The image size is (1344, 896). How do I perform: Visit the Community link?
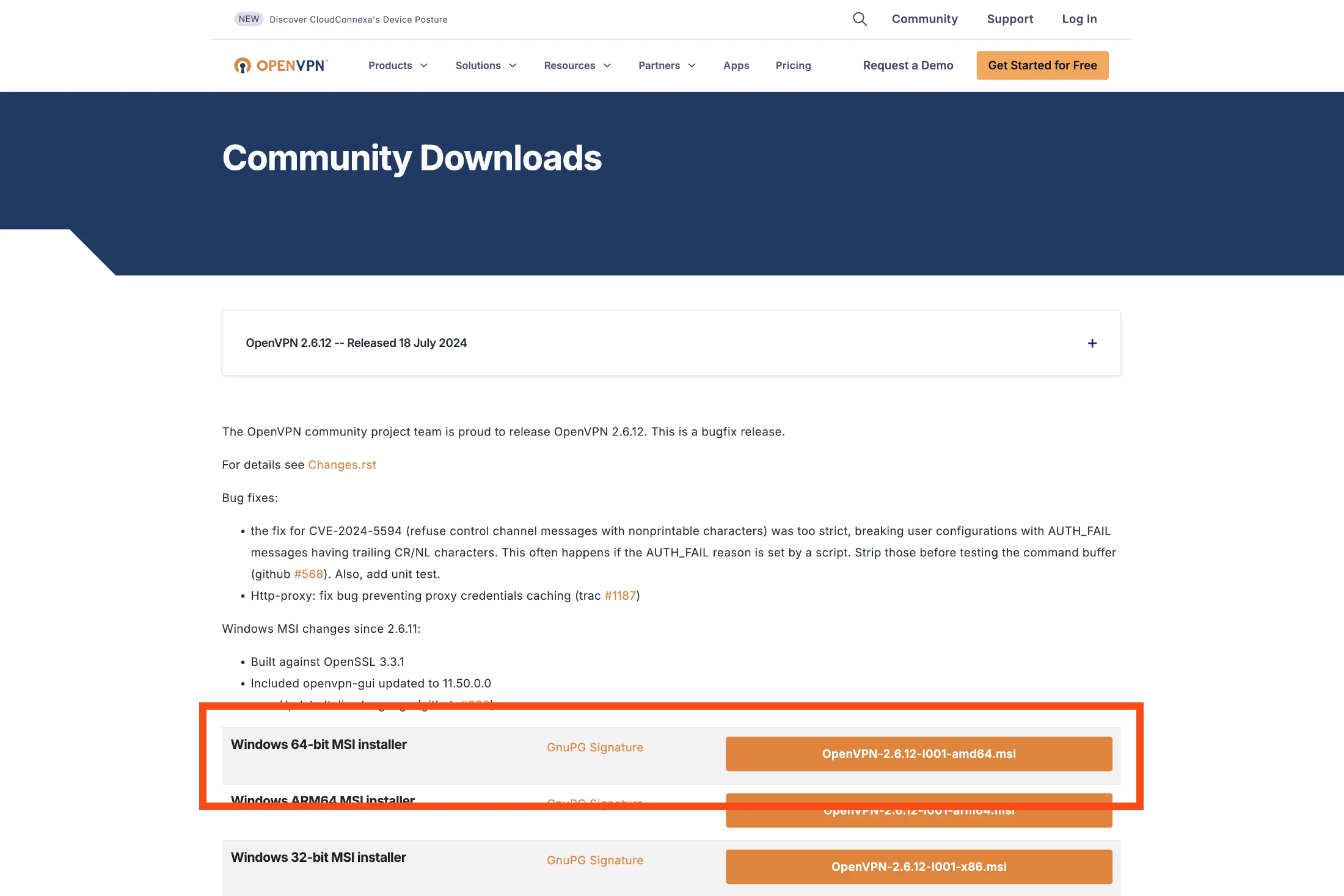(925, 19)
